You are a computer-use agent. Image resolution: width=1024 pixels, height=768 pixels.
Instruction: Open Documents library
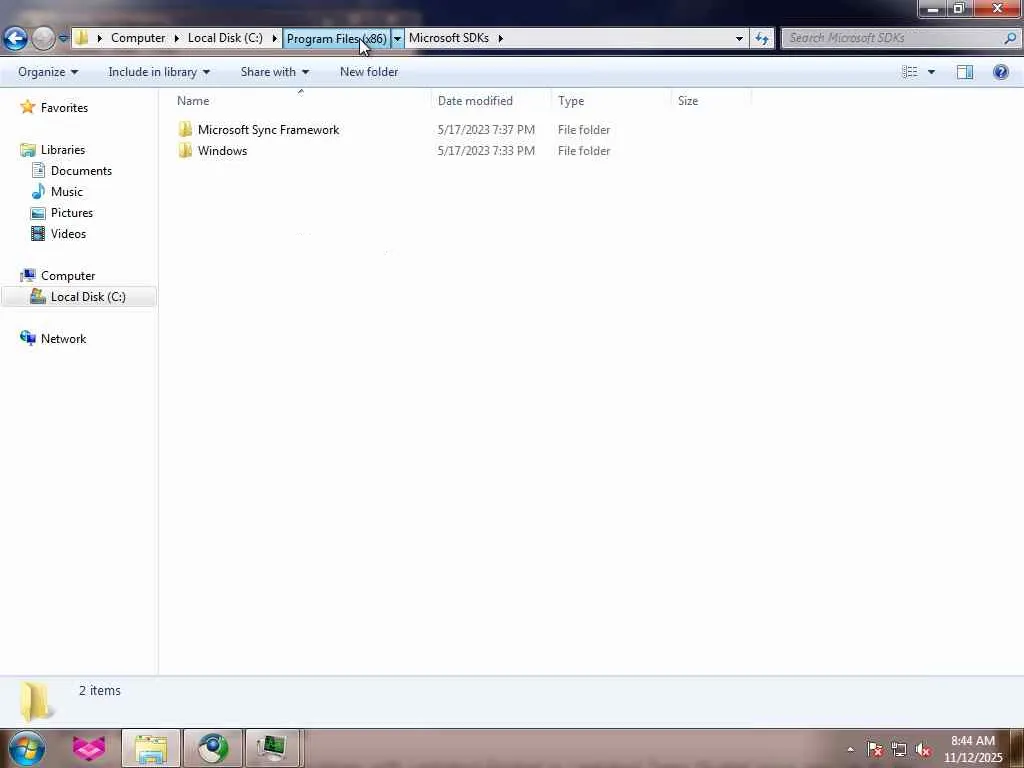pyautogui.click(x=81, y=170)
